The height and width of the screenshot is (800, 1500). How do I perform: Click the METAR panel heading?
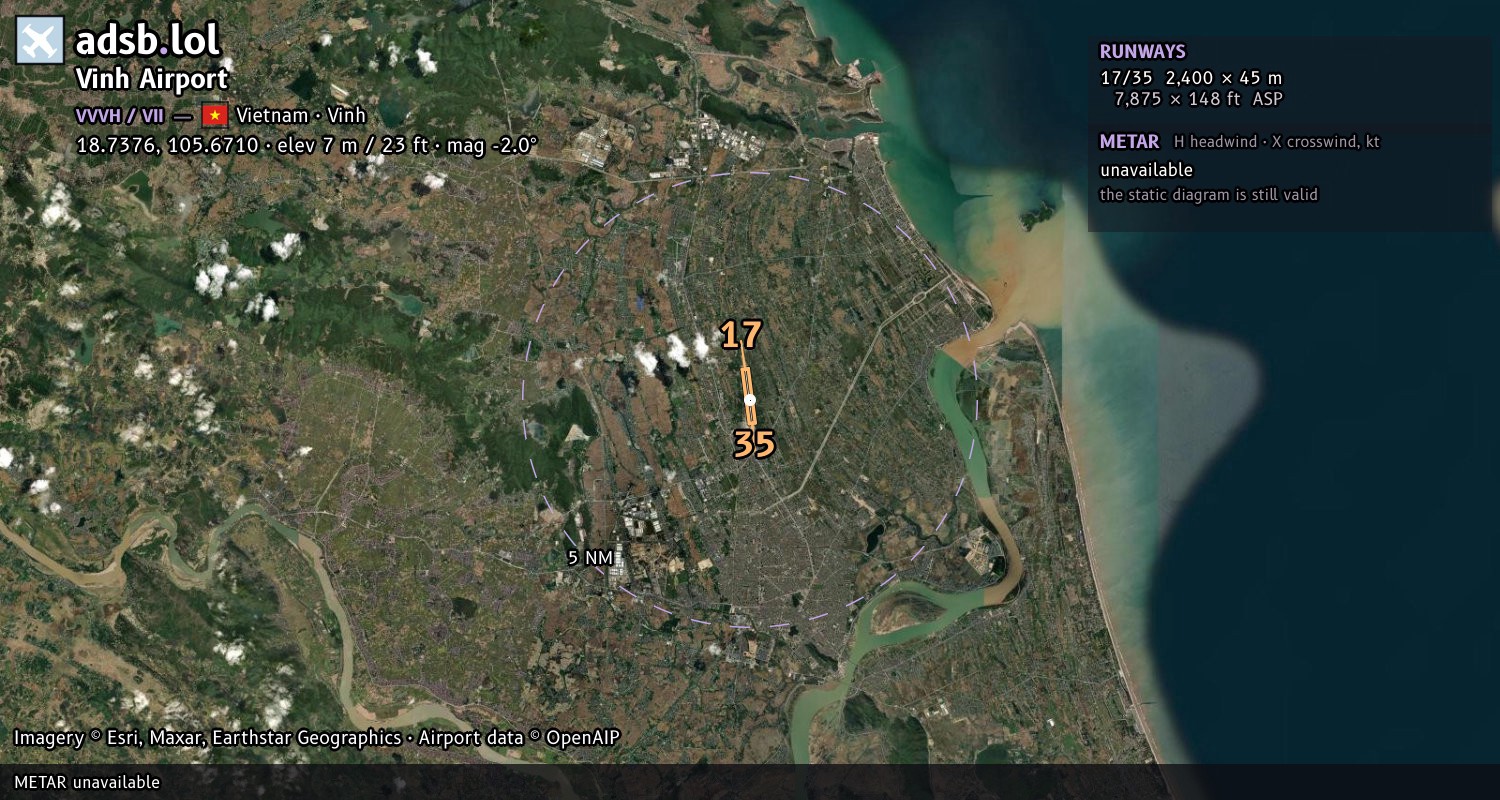click(x=1129, y=142)
